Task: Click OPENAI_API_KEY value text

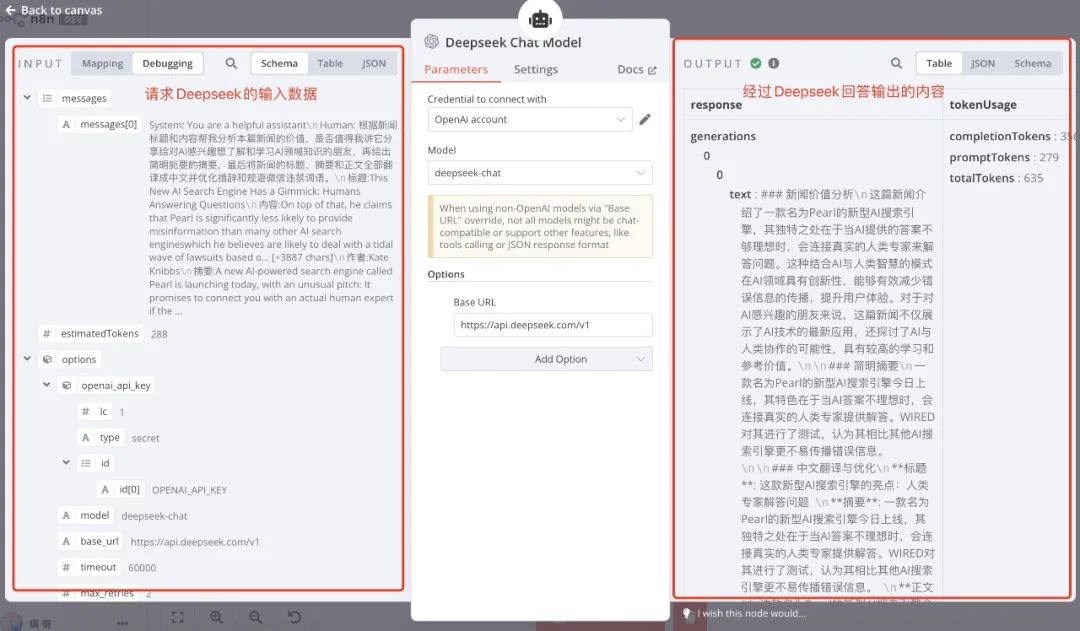Action: click(189, 490)
